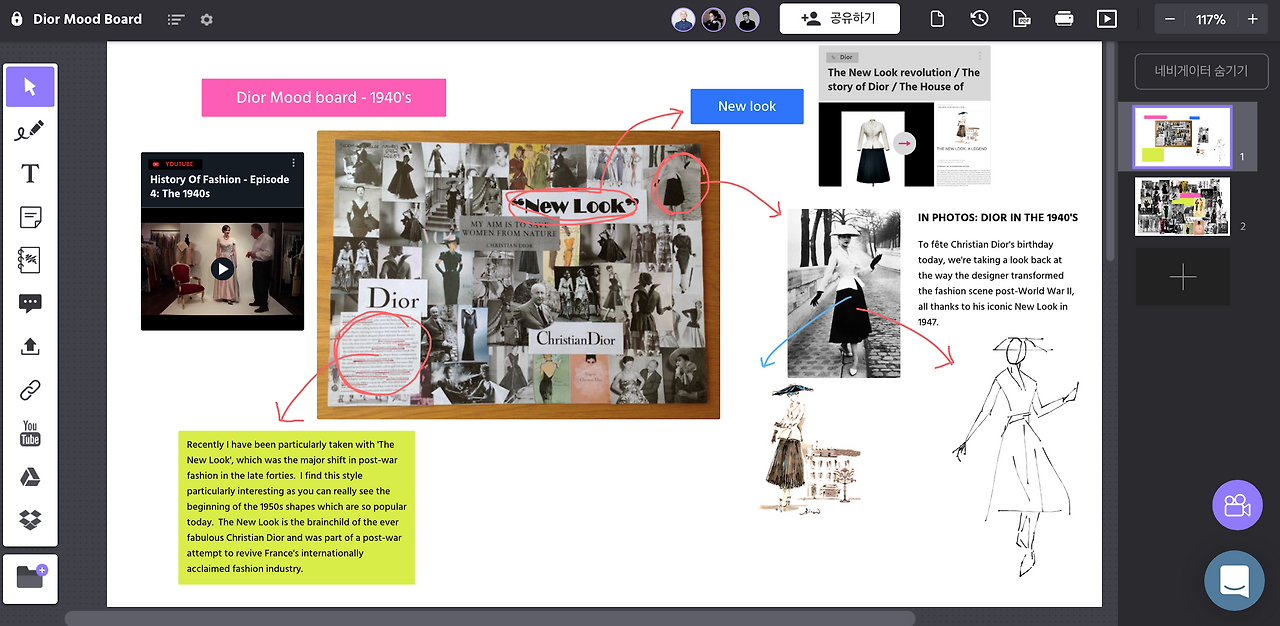
Task: Start presentation mode
Action: coord(1106,19)
